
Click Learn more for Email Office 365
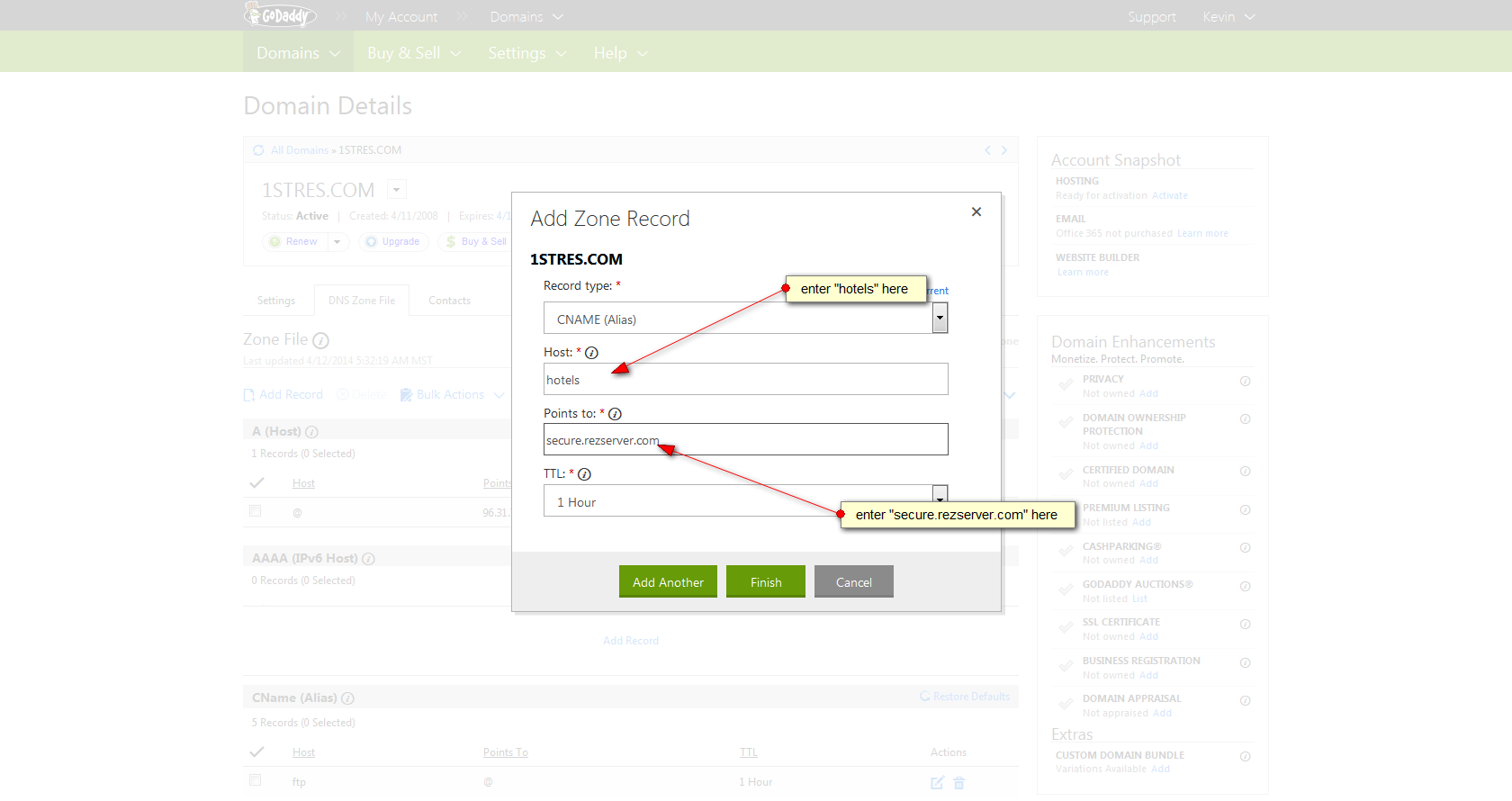coord(1202,233)
